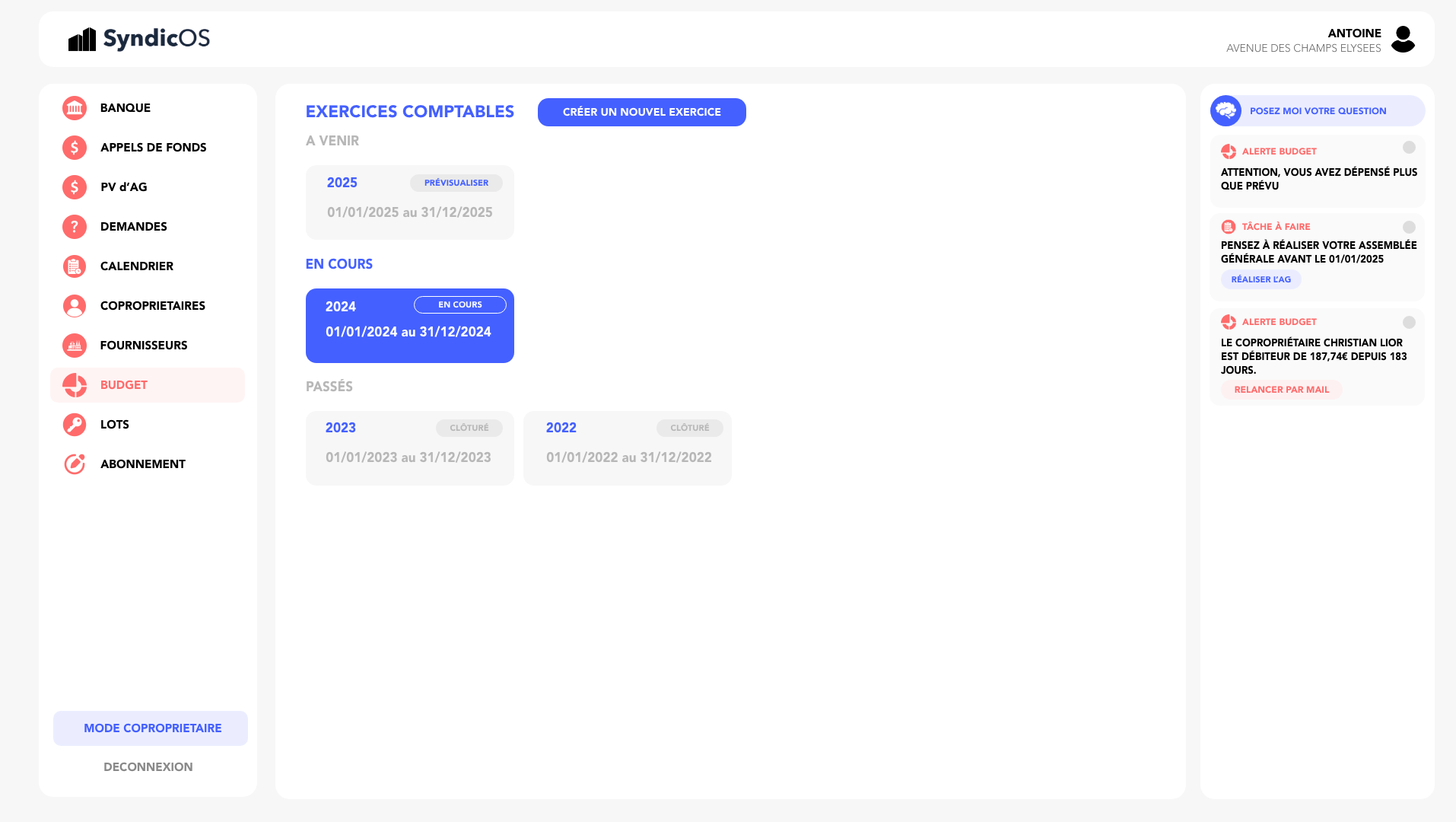This screenshot has height=822, width=1456.
Task: Click the Appels de Fonds dollar icon
Action: (75, 148)
